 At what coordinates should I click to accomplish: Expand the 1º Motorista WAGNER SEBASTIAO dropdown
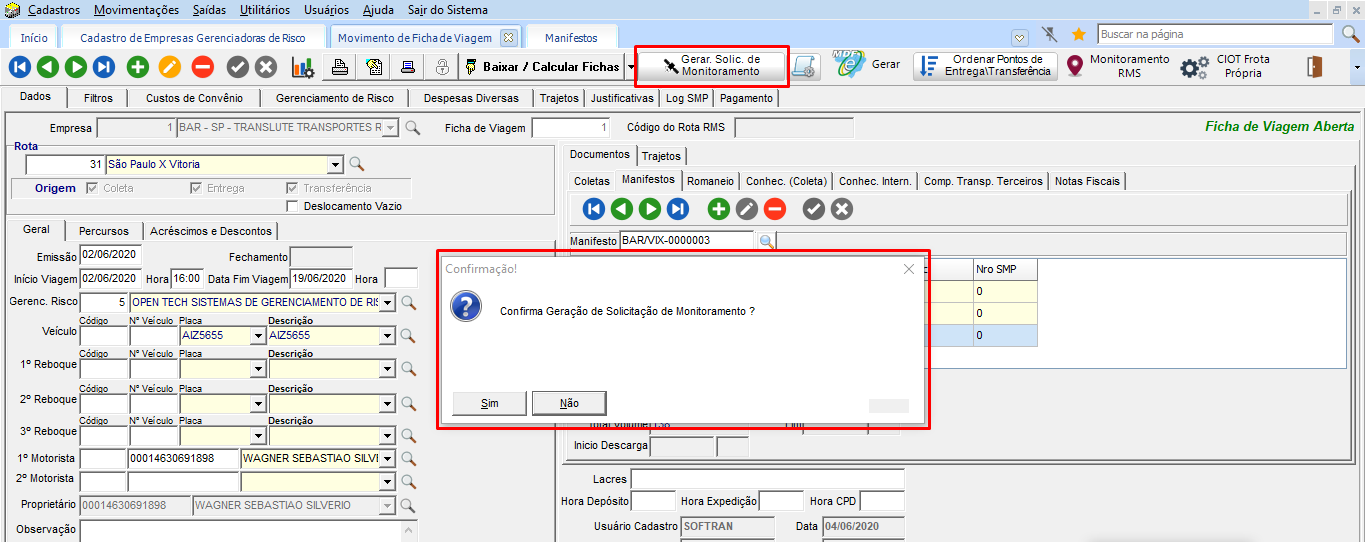point(387,459)
